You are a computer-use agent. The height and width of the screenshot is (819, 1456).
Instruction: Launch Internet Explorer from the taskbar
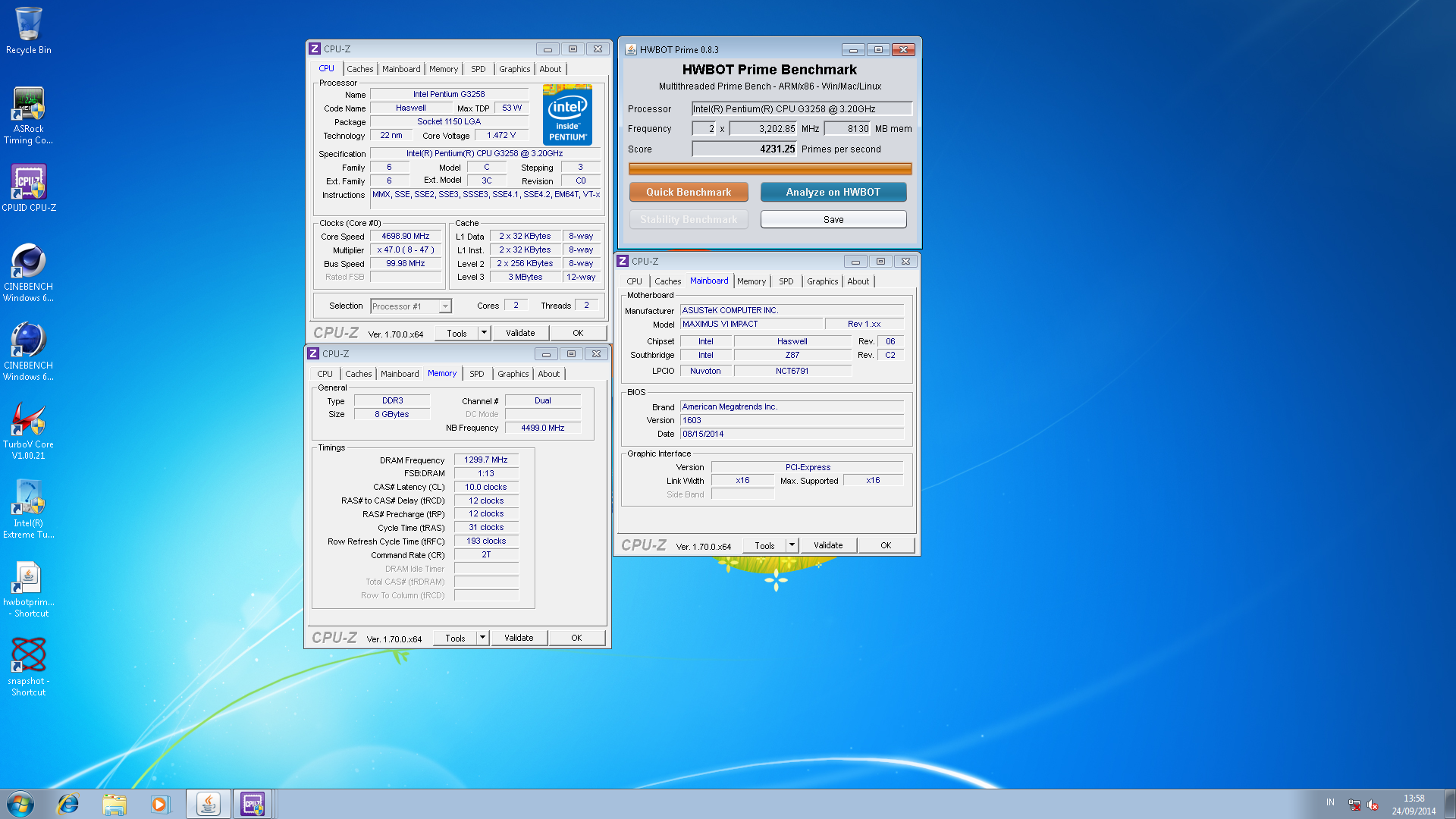(68, 804)
